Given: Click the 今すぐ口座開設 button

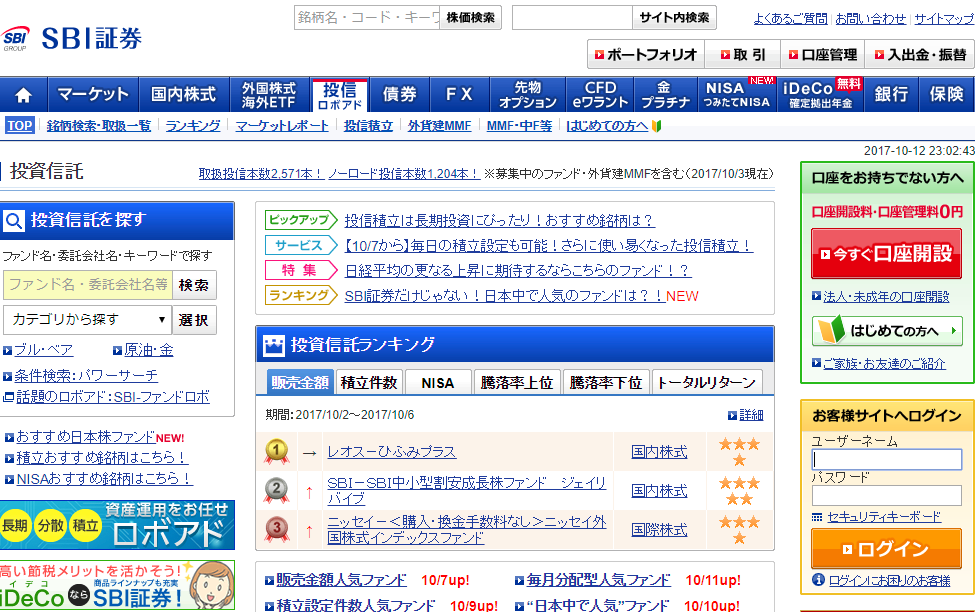Looking at the screenshot, I should 887,253.
